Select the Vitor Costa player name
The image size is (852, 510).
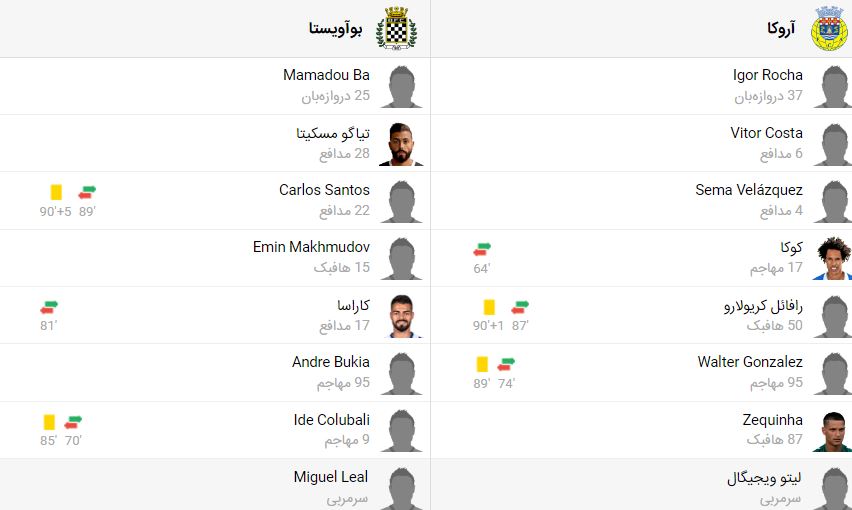(766, 132)
